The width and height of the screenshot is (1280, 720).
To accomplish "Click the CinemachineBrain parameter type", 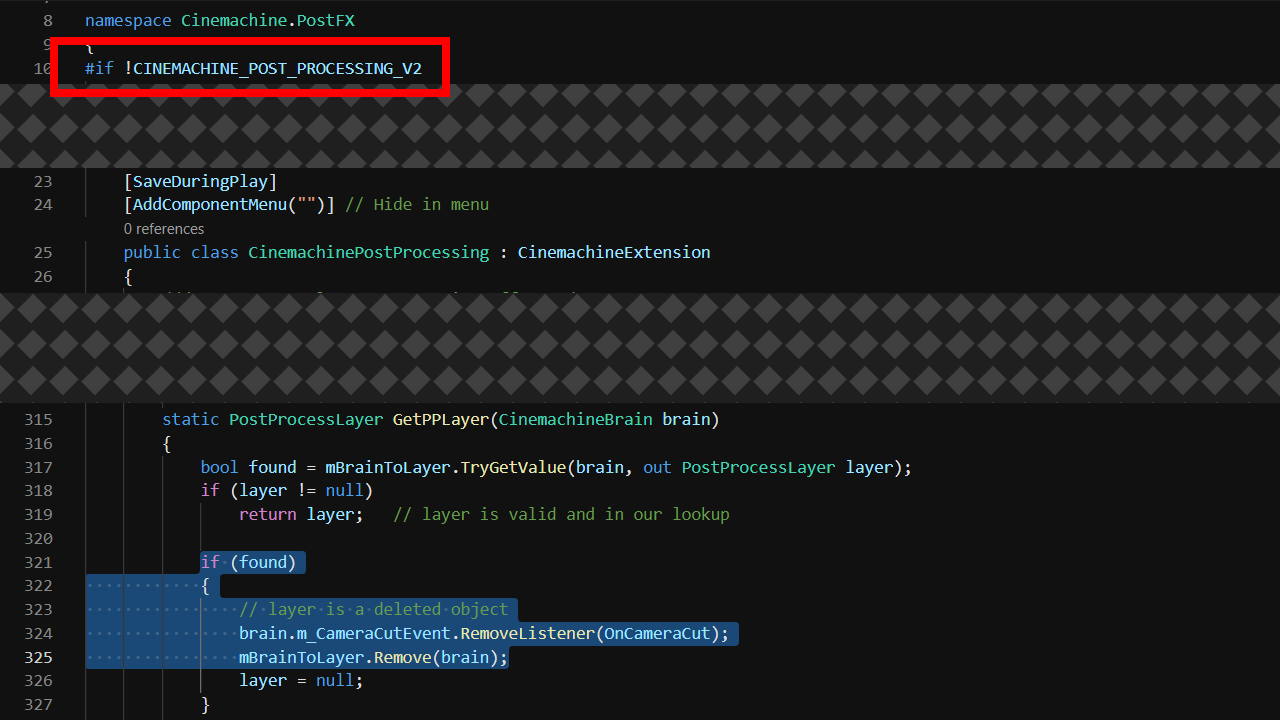I will 575,419.
